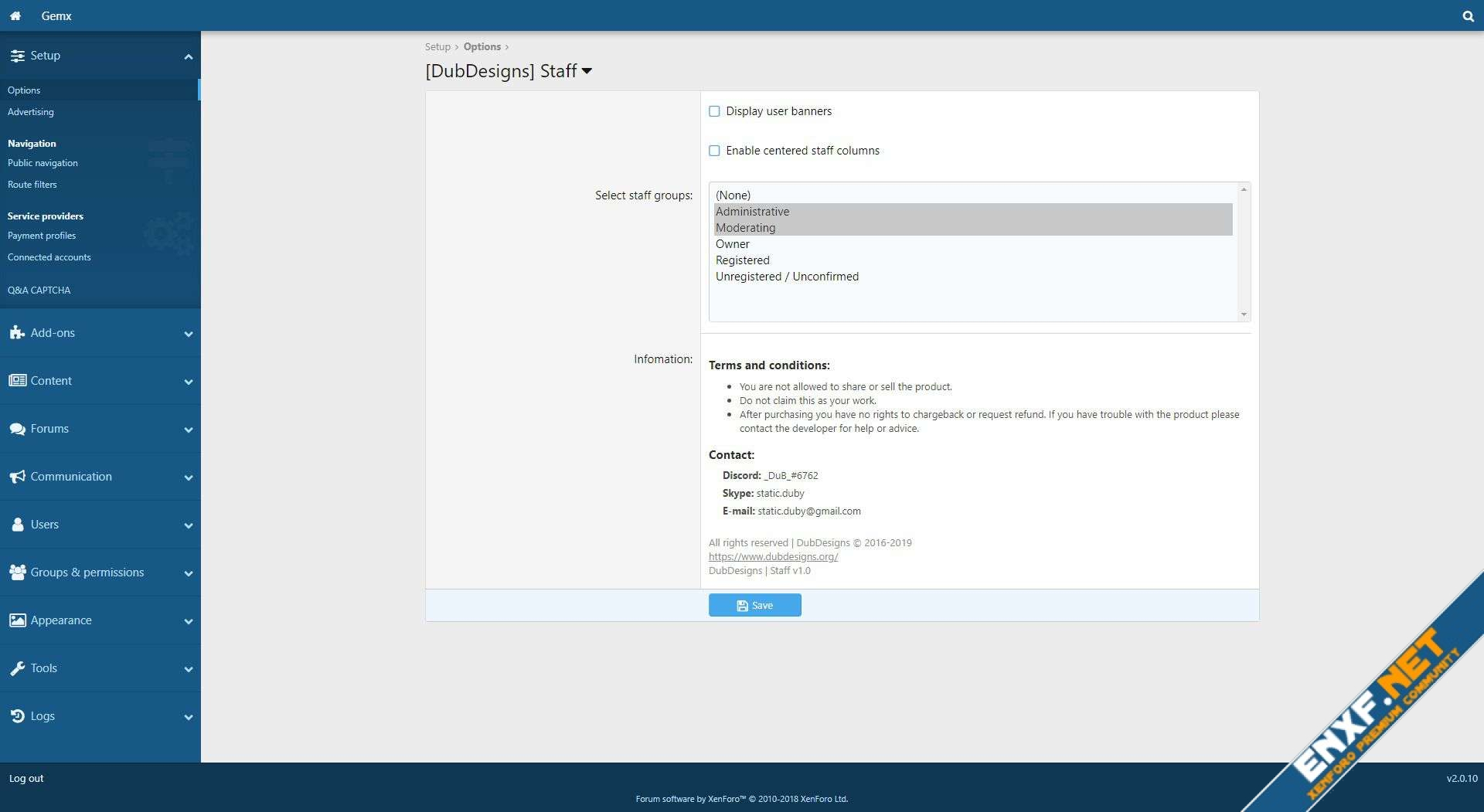Select Owner in the staff groups list
Screen dimensions: 1484x812
[973, 244]
